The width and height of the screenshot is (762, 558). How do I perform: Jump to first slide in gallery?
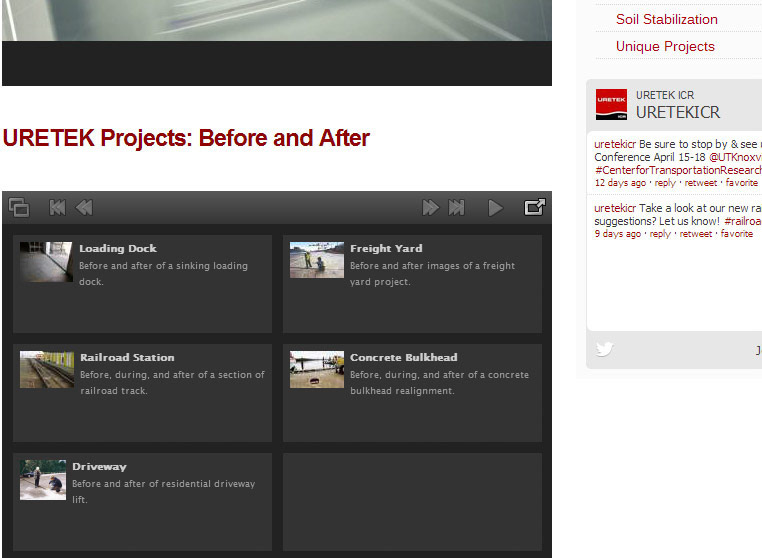pos(57,208)
